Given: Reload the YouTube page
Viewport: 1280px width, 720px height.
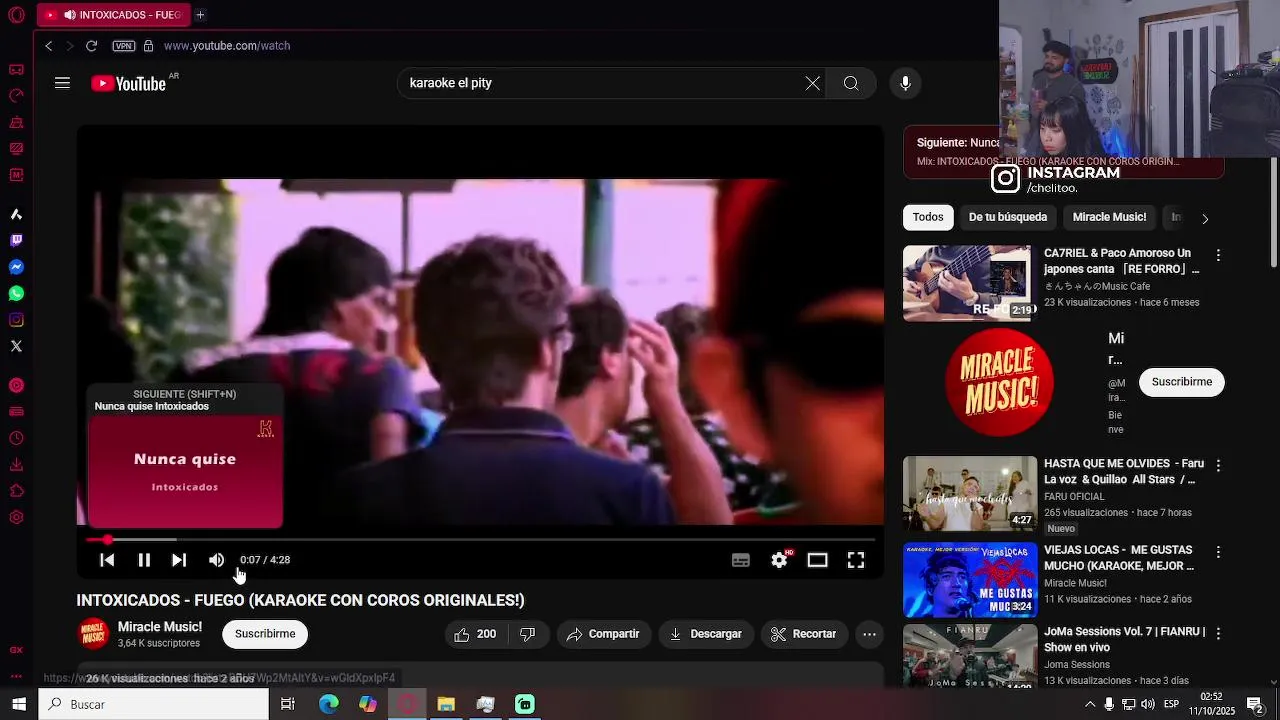Looking at the screenshot, I should pos(91,46).
